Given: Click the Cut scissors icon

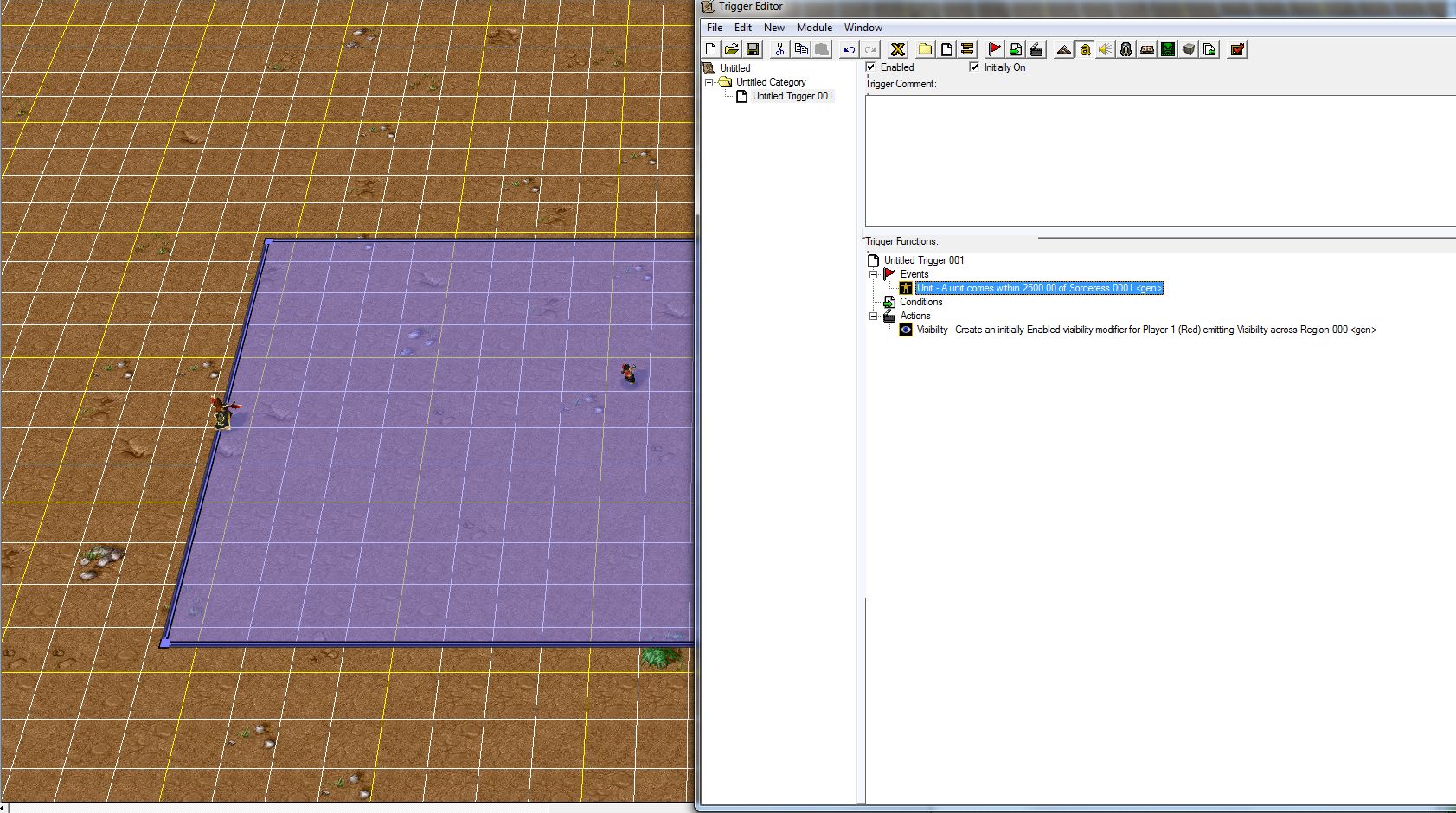Looking at the screenshot, I should pyautogui.click(x=780, y=49).
